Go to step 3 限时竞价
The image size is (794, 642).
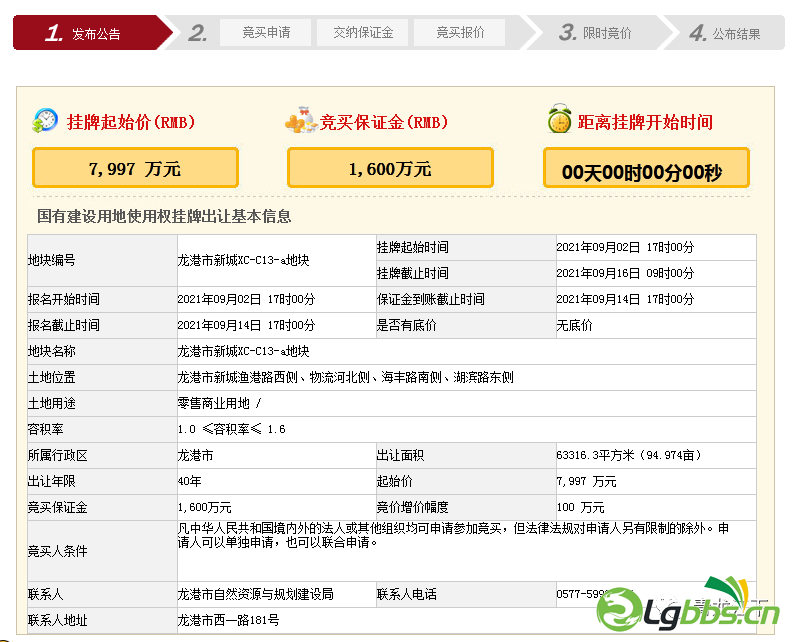(x=596, y=33)
